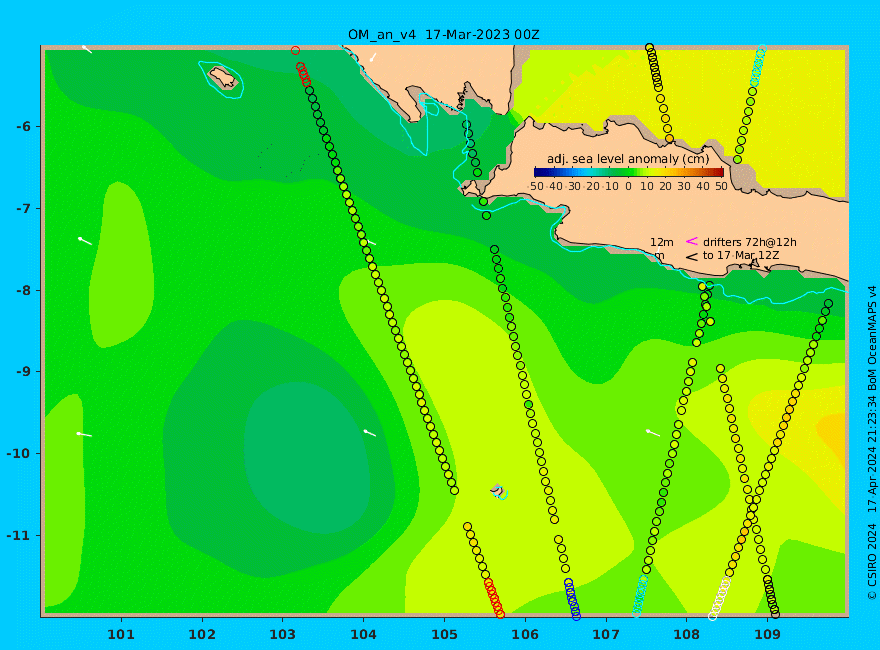This screenshot has width=880, height=650.
Task: Click the "adj. sea level anomaly (cm)" label
Action: pos(628,159)
